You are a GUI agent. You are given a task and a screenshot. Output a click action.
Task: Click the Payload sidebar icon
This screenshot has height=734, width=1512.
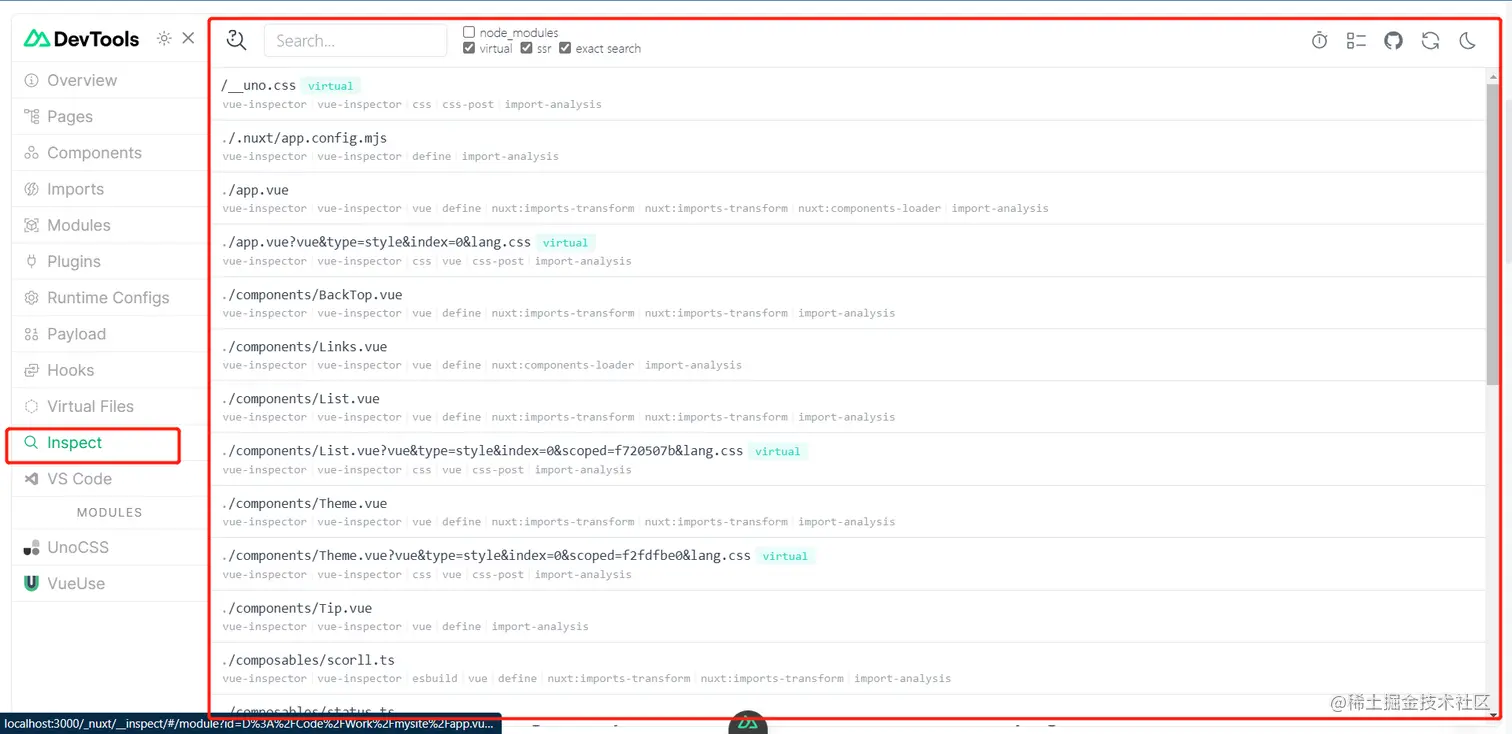32,334
